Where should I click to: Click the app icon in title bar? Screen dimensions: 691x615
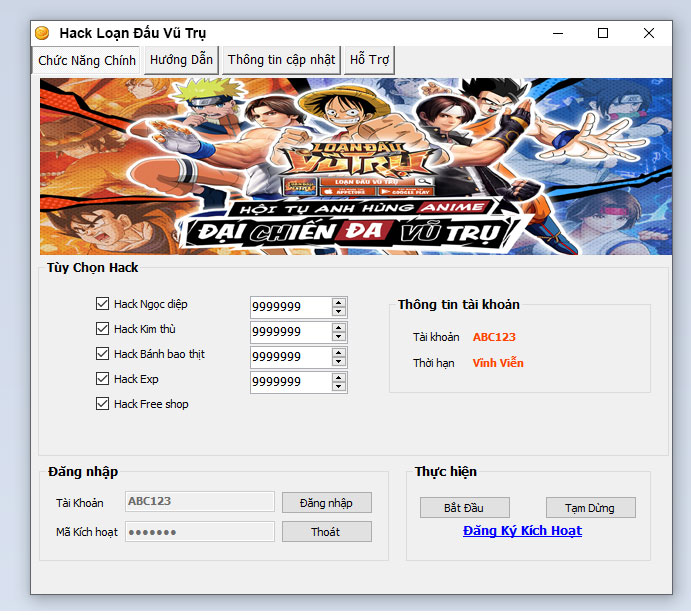[42, 34]
